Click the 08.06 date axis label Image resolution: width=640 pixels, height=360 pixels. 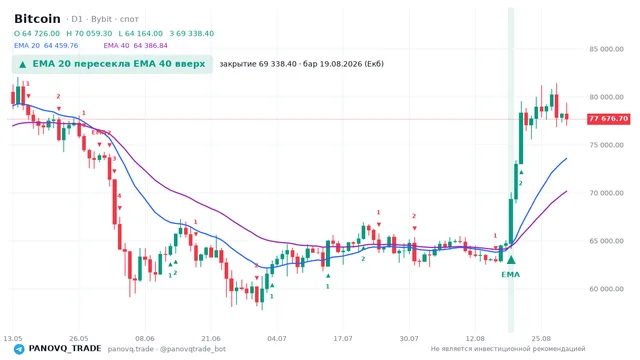[145, 338]
